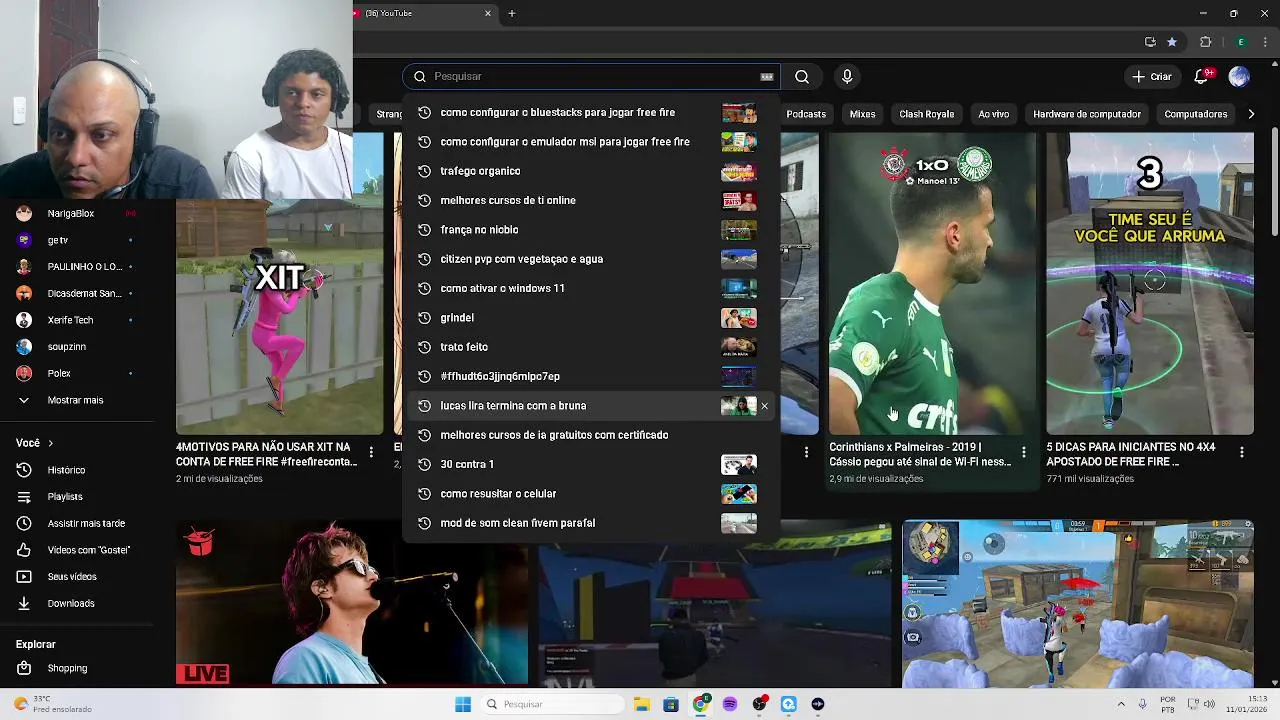Open Spotify from the taskbar
Screen dimensions: 1280x720
point(730,704)
